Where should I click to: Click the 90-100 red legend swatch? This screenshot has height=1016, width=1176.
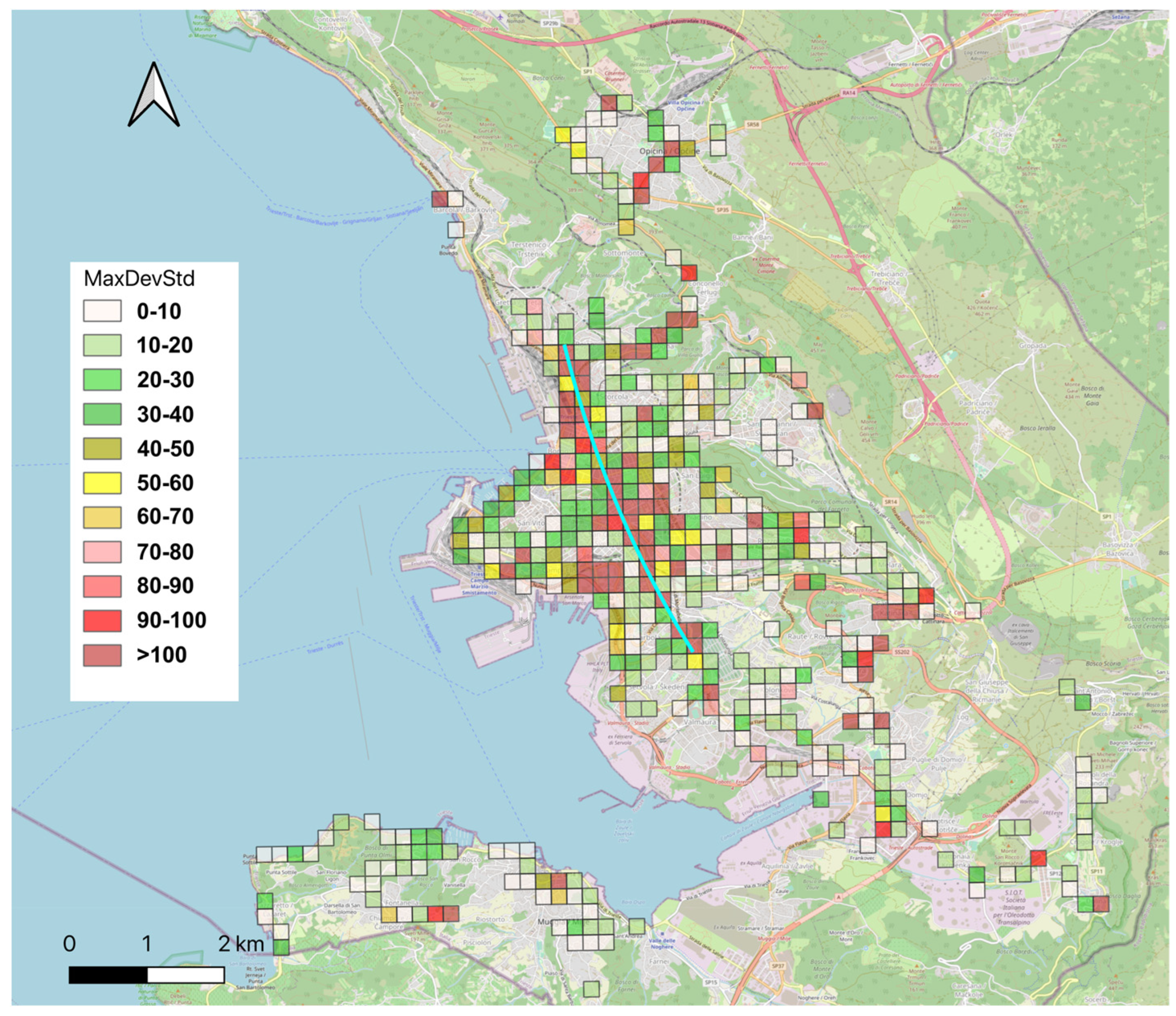pyautogui.click(x=102, y=620)
